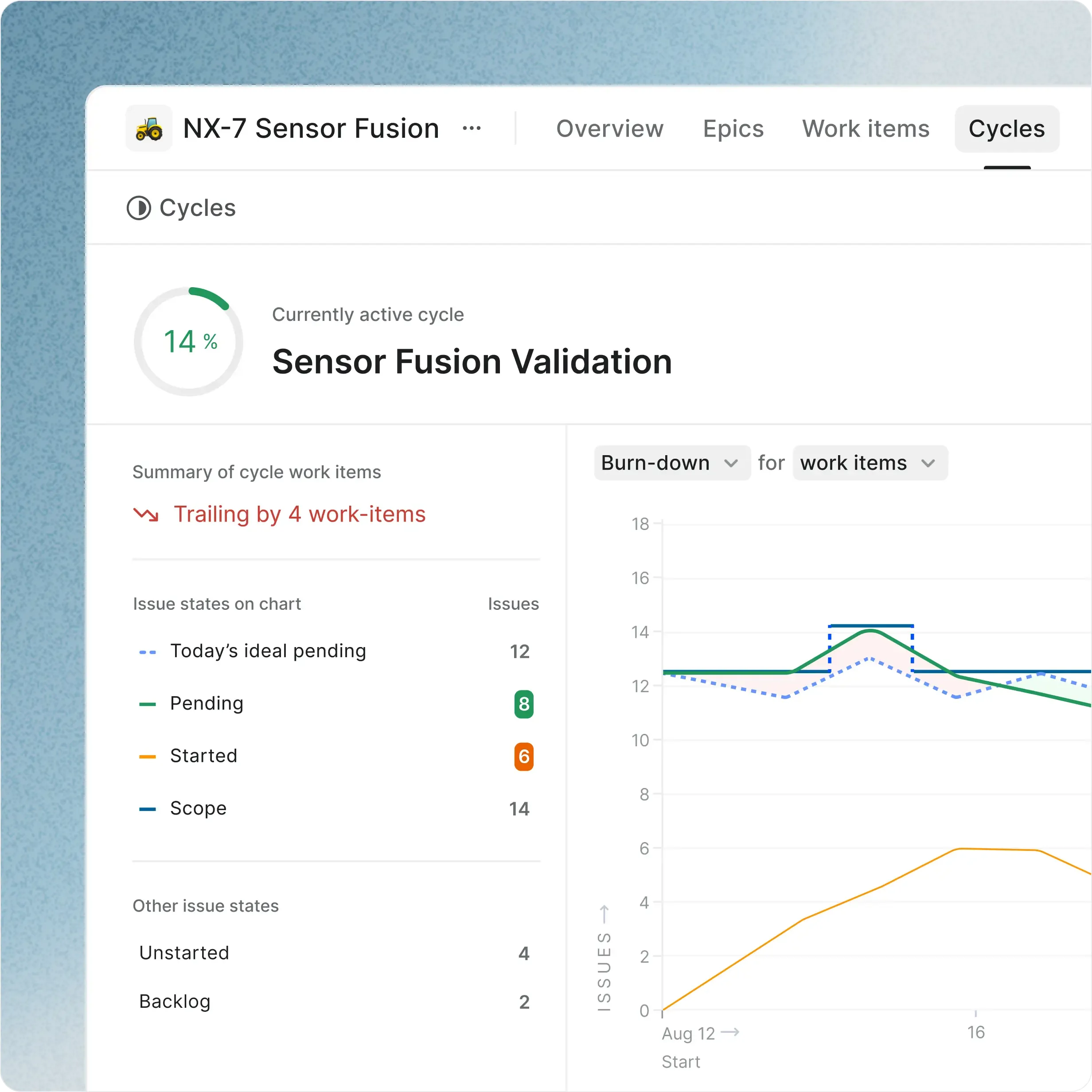1092x1092 pixels.
Task: Toggle the Pending series in legend
Action: click(207, 704)
